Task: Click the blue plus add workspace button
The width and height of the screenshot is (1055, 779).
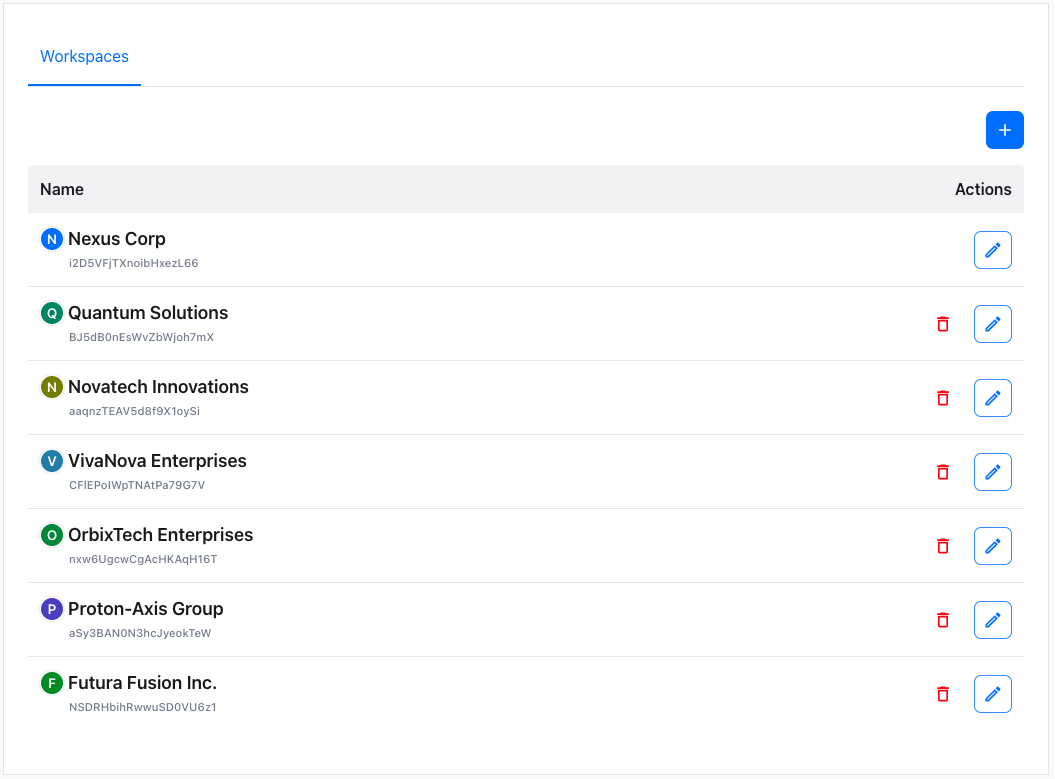Action: pyautogui.click(x=1004, y=130)
